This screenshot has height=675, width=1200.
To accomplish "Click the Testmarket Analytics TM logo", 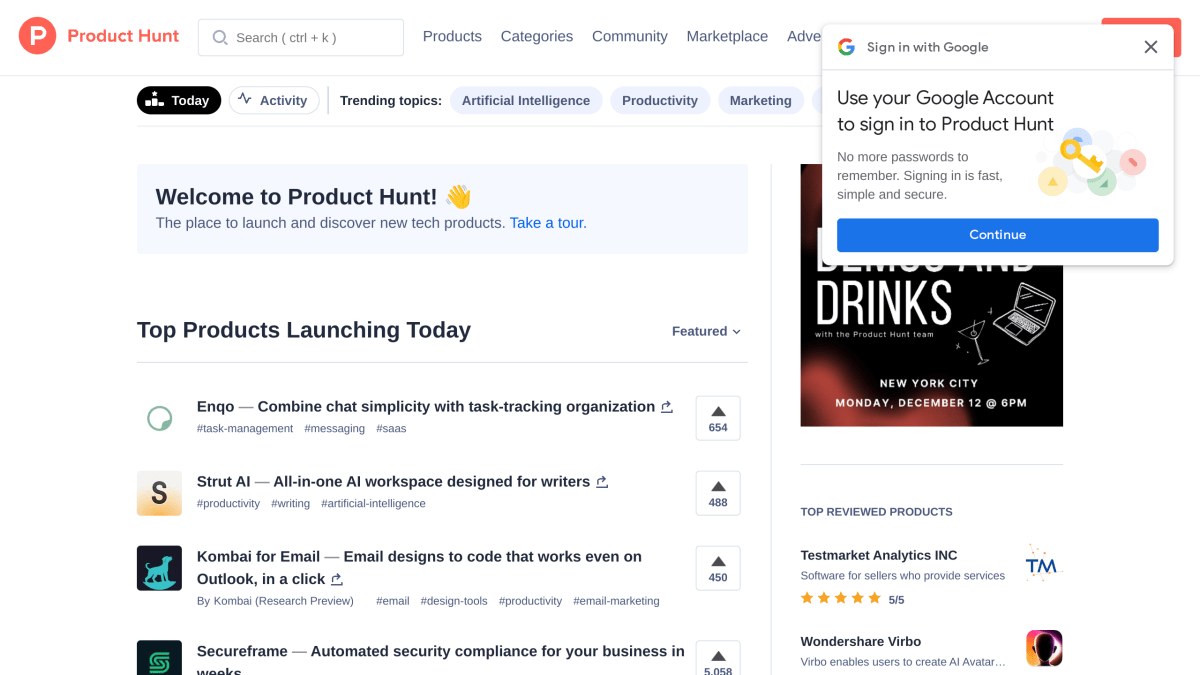I will (1044, 566).
